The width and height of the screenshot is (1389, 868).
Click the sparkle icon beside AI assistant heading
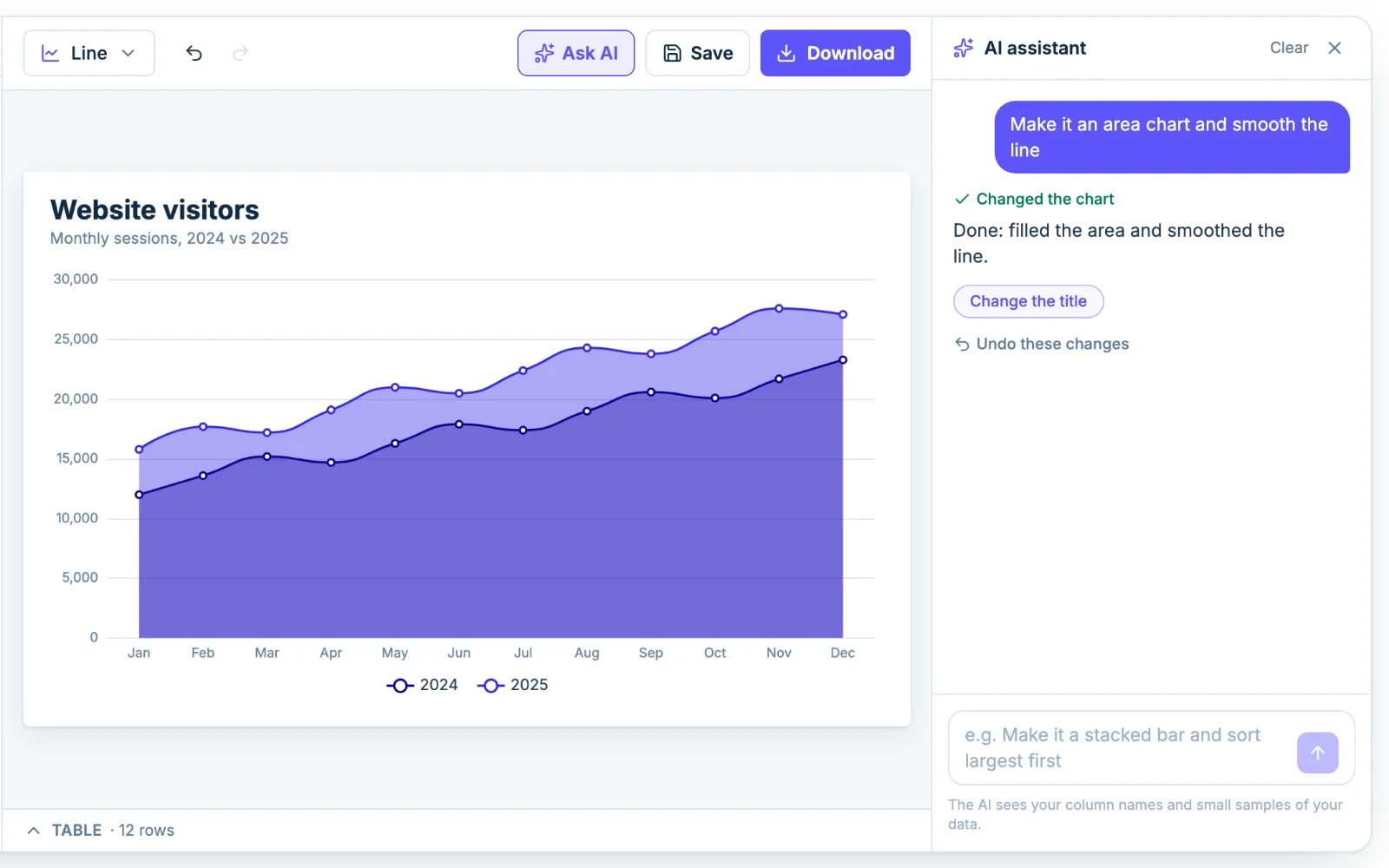964,48
